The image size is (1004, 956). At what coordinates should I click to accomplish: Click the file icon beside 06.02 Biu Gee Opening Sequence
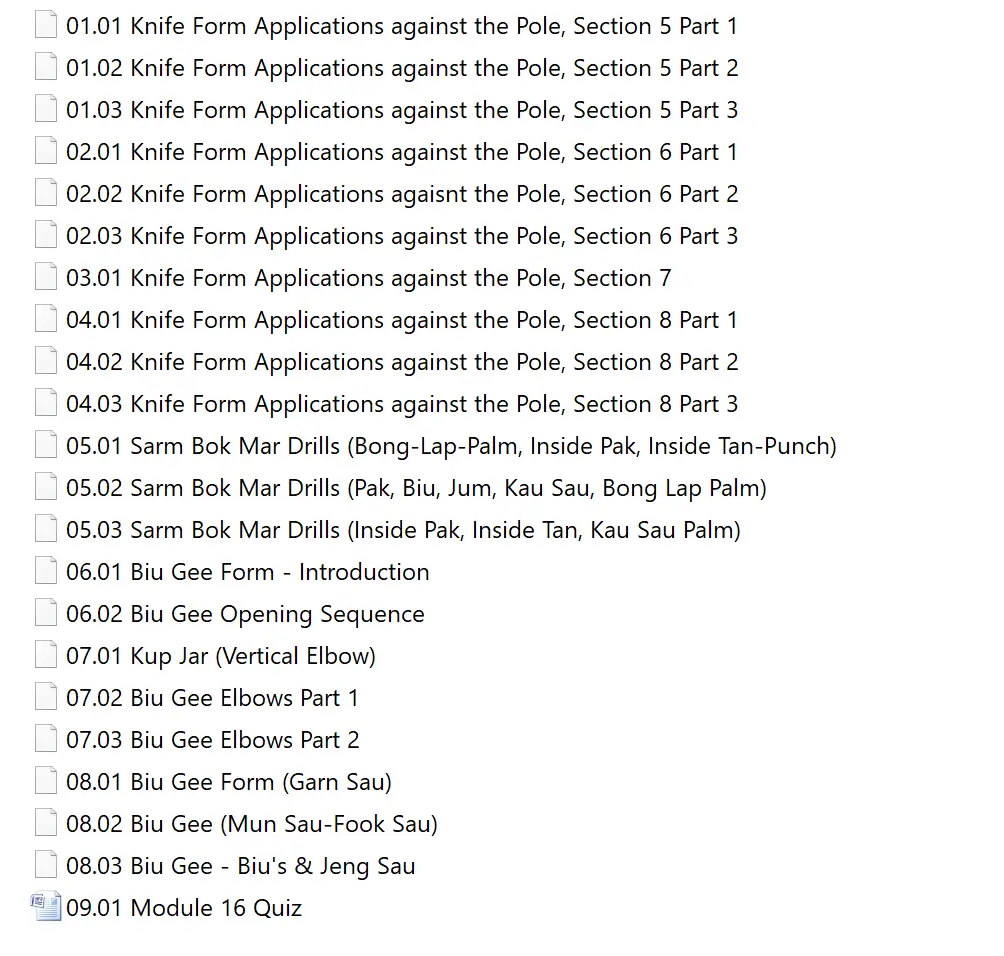tap(46, 614)
